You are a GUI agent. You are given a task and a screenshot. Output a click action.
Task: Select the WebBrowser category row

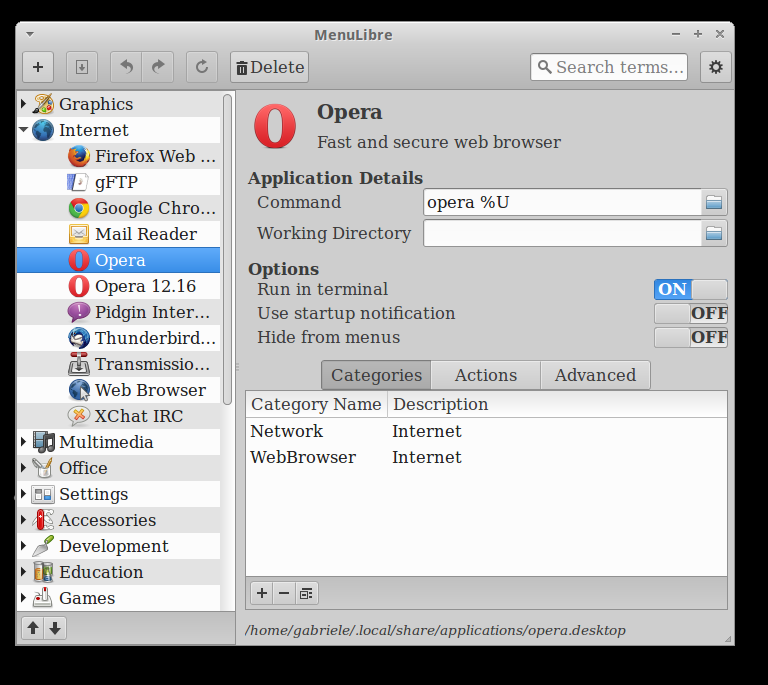(486, 457)
